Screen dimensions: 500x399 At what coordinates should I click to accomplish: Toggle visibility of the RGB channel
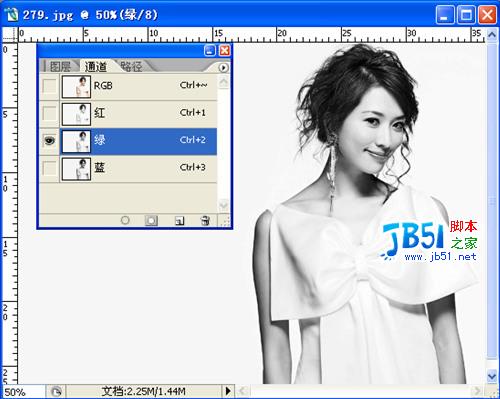(x=50, y=86)
